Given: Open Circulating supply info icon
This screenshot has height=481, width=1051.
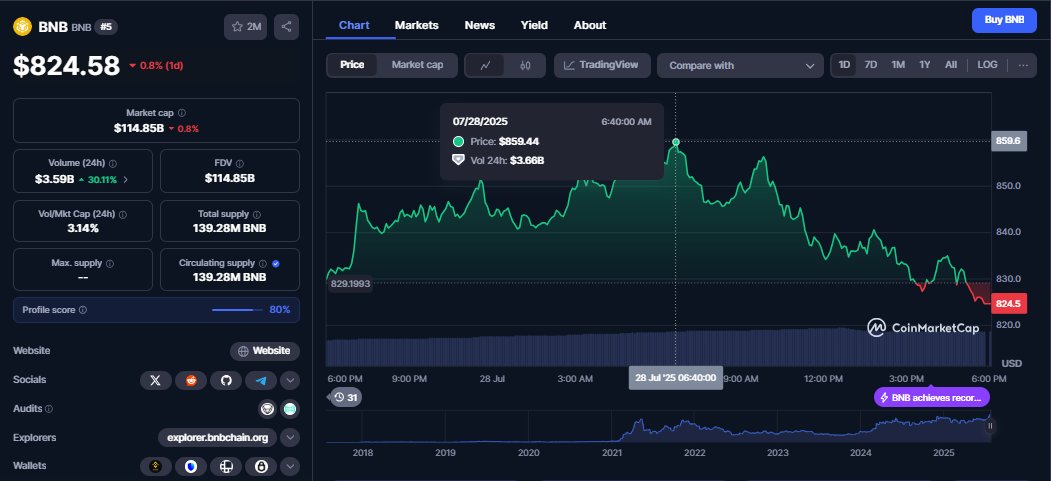Looking at the screenshot, I should 263,264.
